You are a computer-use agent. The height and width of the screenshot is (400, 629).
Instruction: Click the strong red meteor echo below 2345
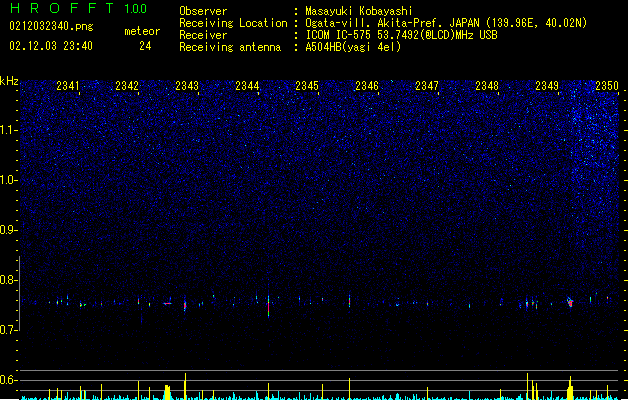tap(268, 307)
